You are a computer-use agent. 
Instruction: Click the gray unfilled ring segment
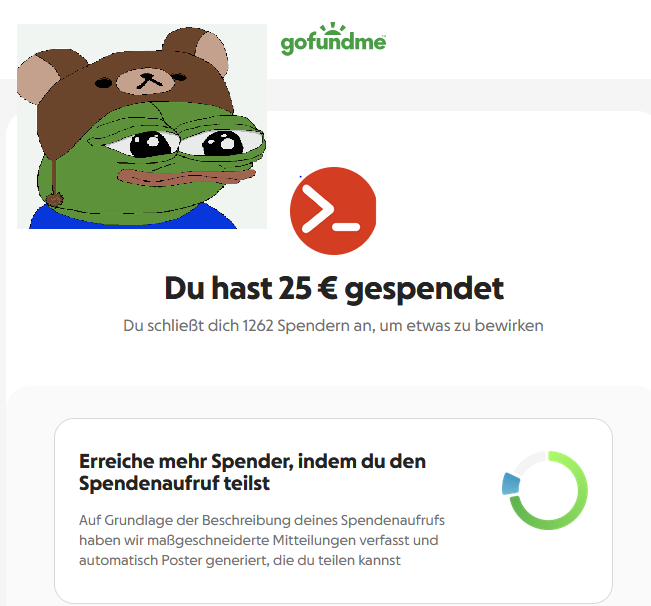click(x=529, y=461)
